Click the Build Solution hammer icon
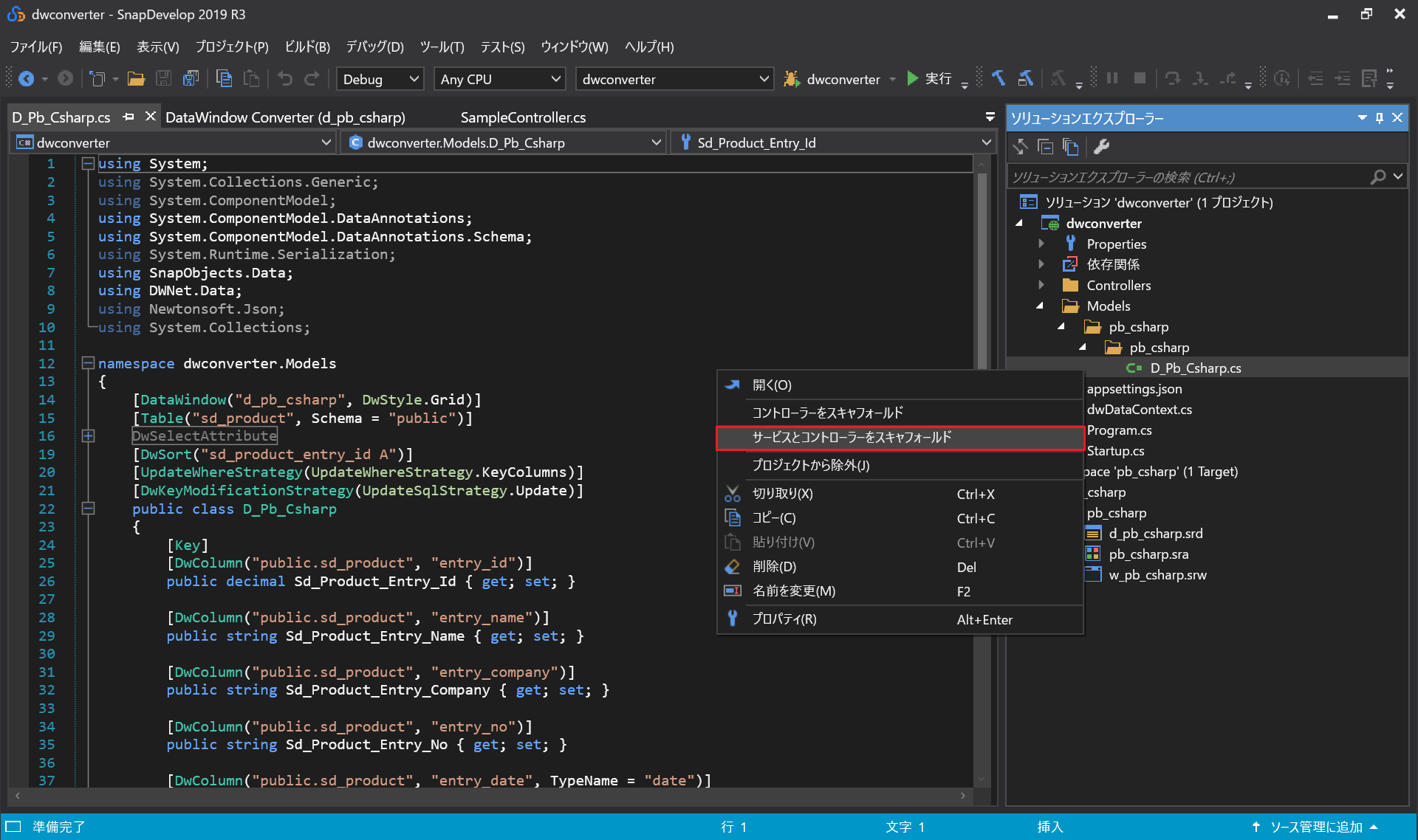The height and width of the screenshot is (840, 1418). 999,79
